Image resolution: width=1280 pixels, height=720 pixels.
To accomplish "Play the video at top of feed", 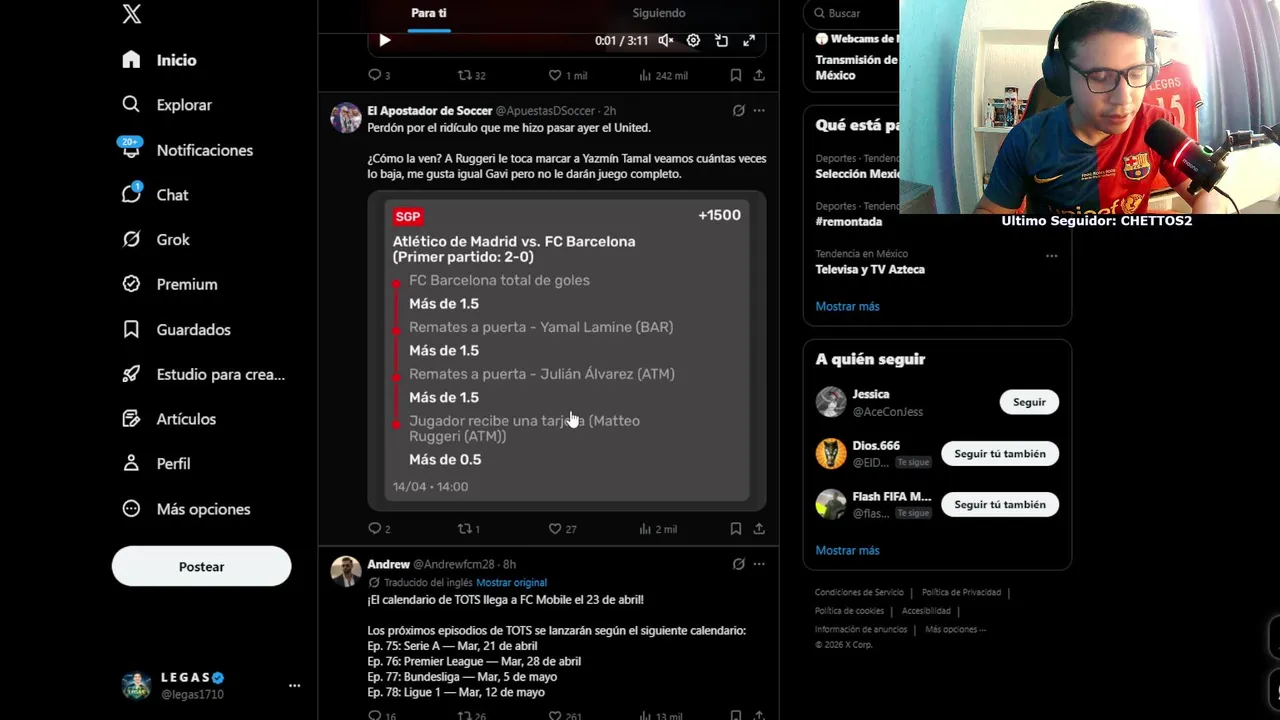I will coord(385,41).
